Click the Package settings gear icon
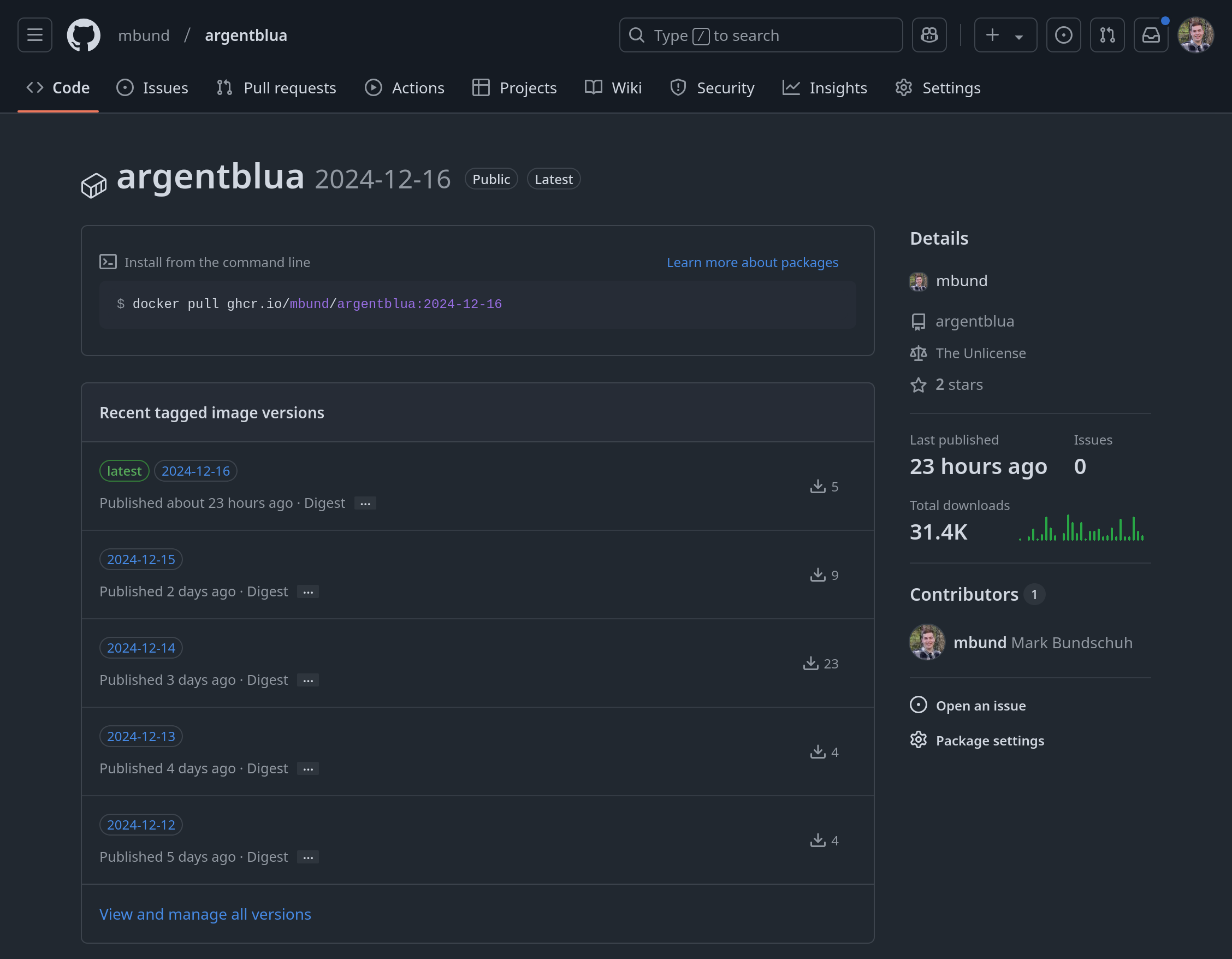This screenshot has width=1232, height=959. click(919, 739)
